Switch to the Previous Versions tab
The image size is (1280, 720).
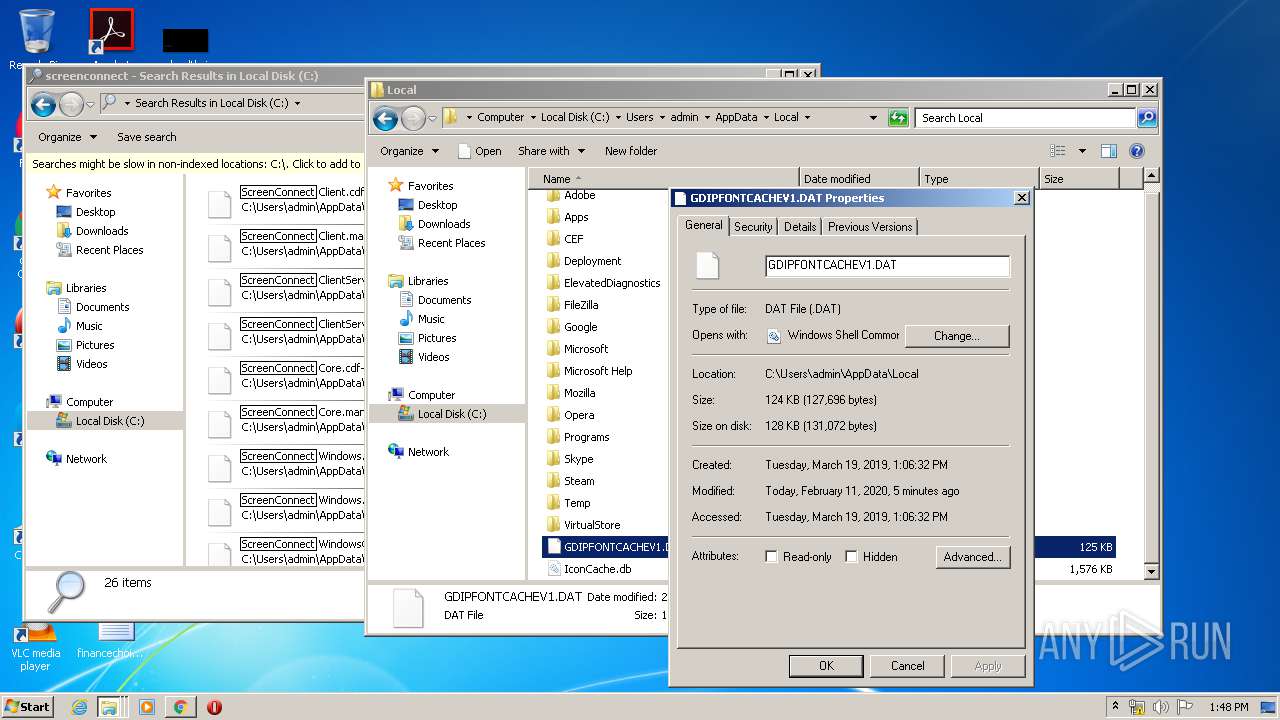pos(870,227)
